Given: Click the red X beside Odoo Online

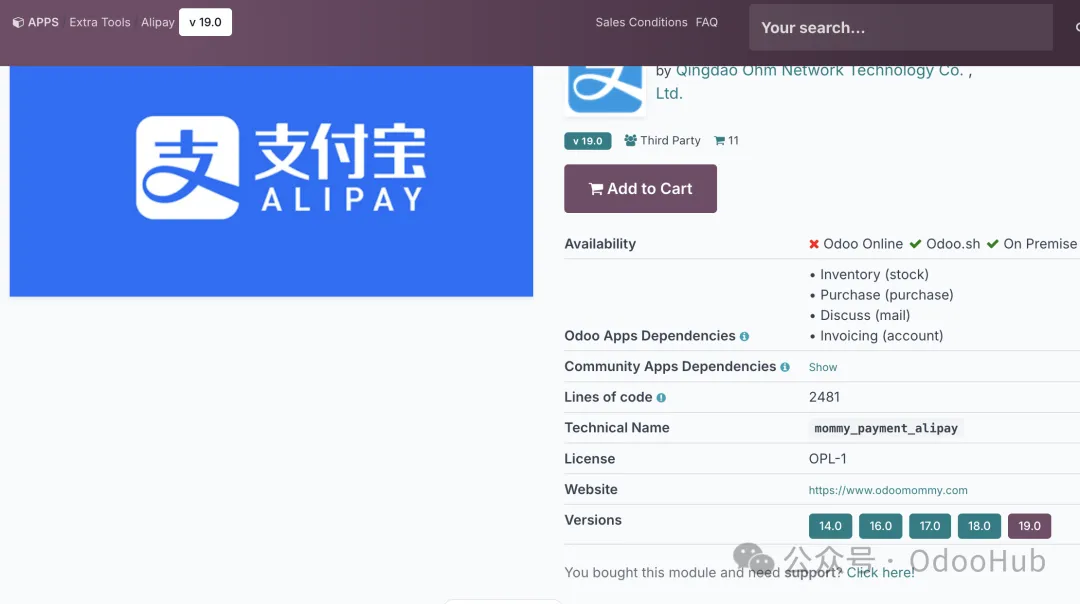Looking at the screenshot, I should click(x=813, y=244).
